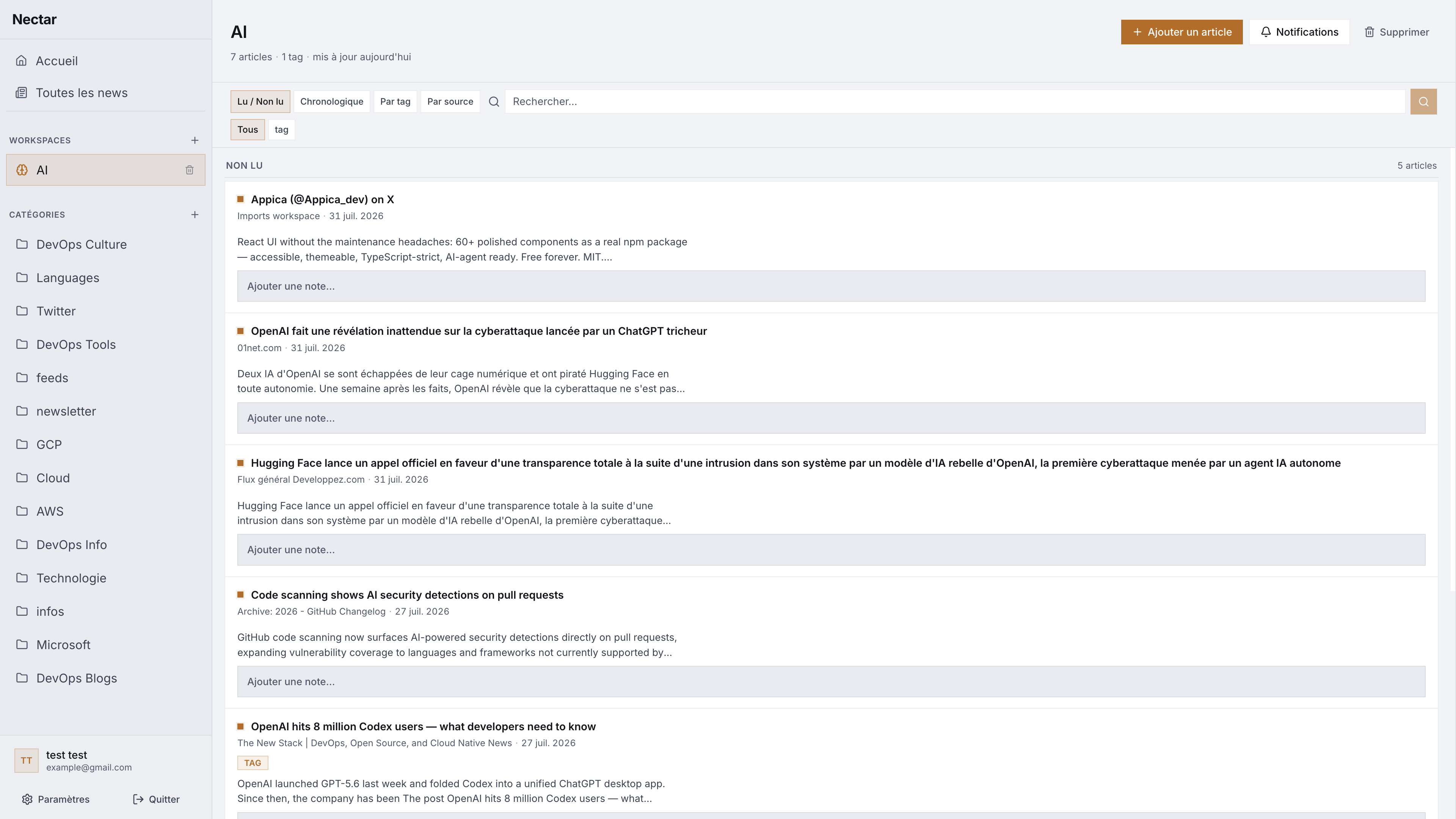Image resolution: width=1456 pixels, height=819 pixels.
Task: Click note field under Appica article
Action: pos(831,286)
